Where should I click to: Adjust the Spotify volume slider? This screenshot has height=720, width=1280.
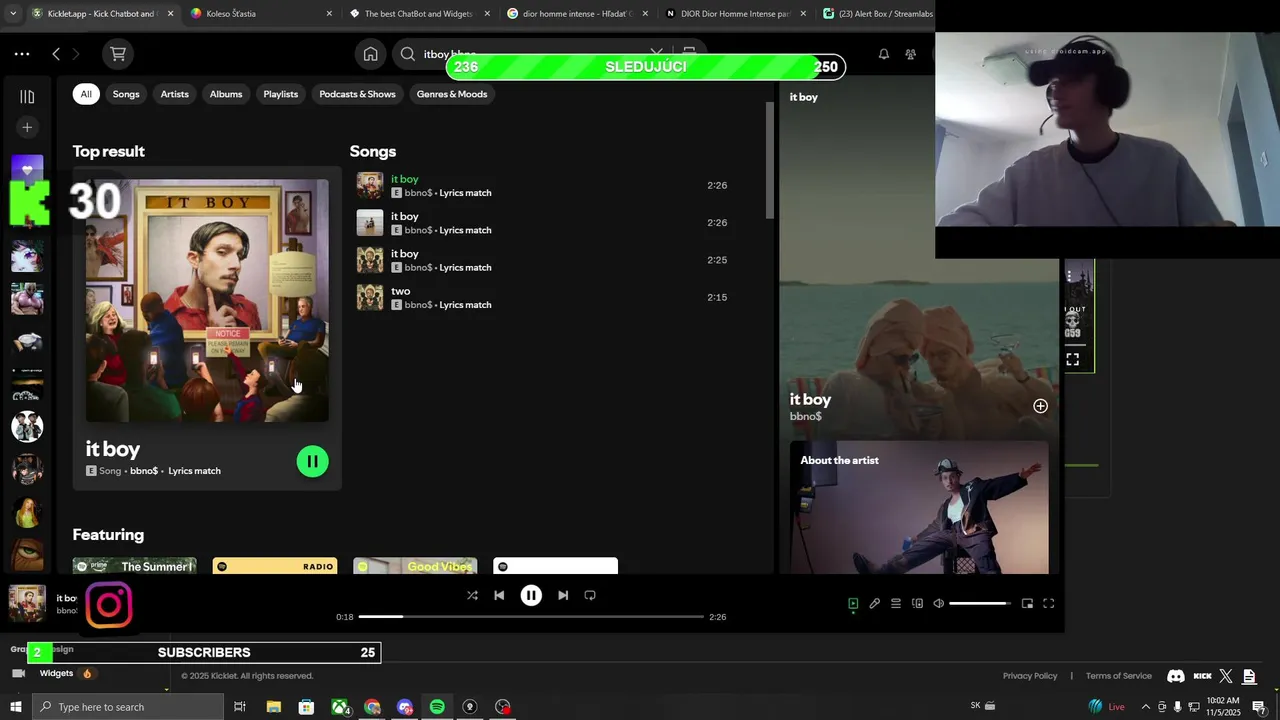(x=980, y=604)
